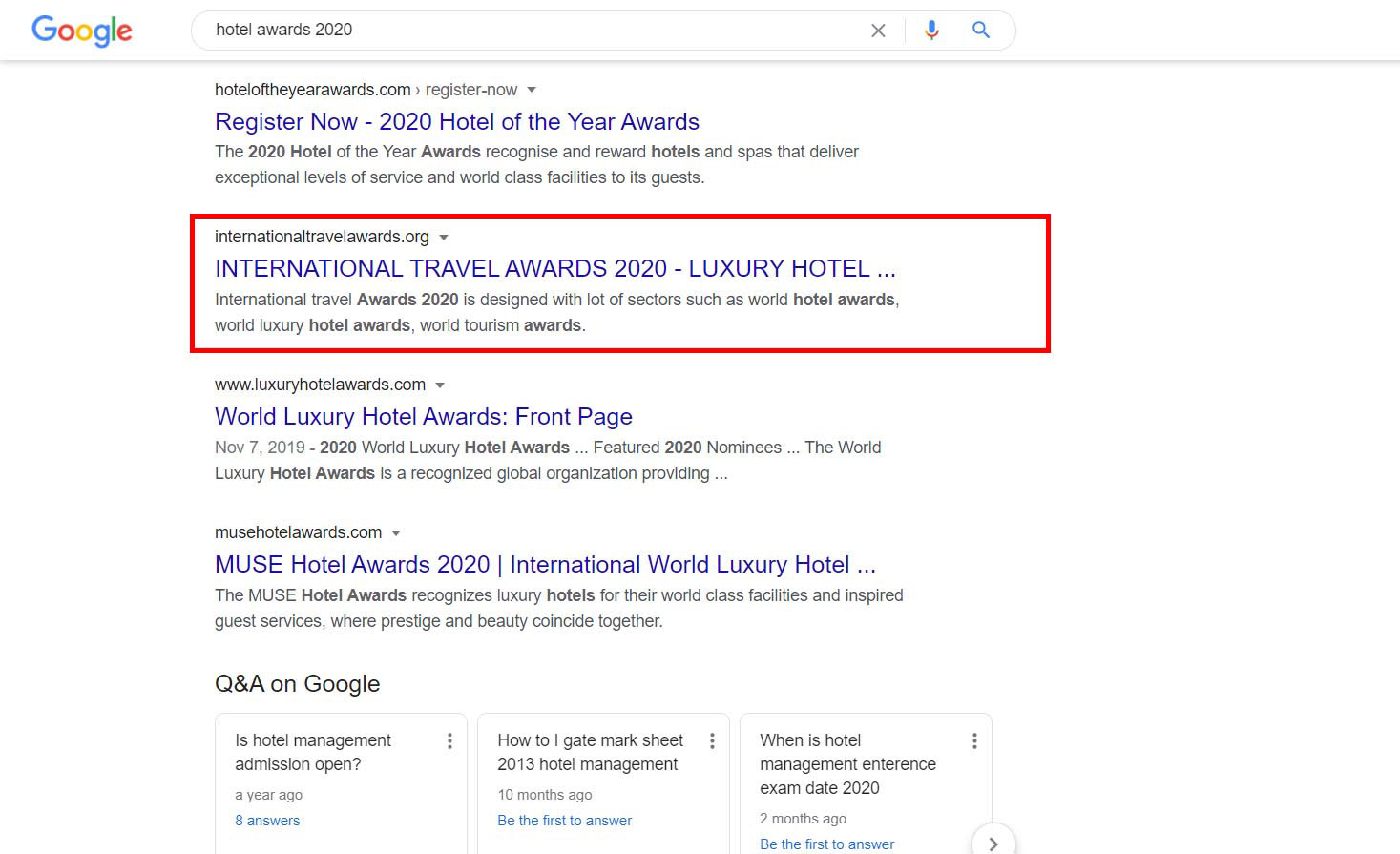Screen dimensions: 1400x854
Task: Open 'World Luxury Hotel Awards: Front Page' link
Action: point(423,417)
